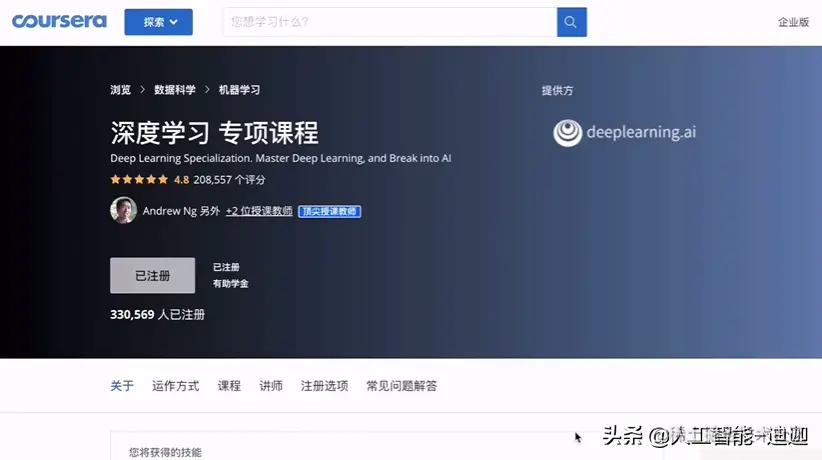
Task: Click the deeplearning.ai provider logo
Action: click(624, 133)
